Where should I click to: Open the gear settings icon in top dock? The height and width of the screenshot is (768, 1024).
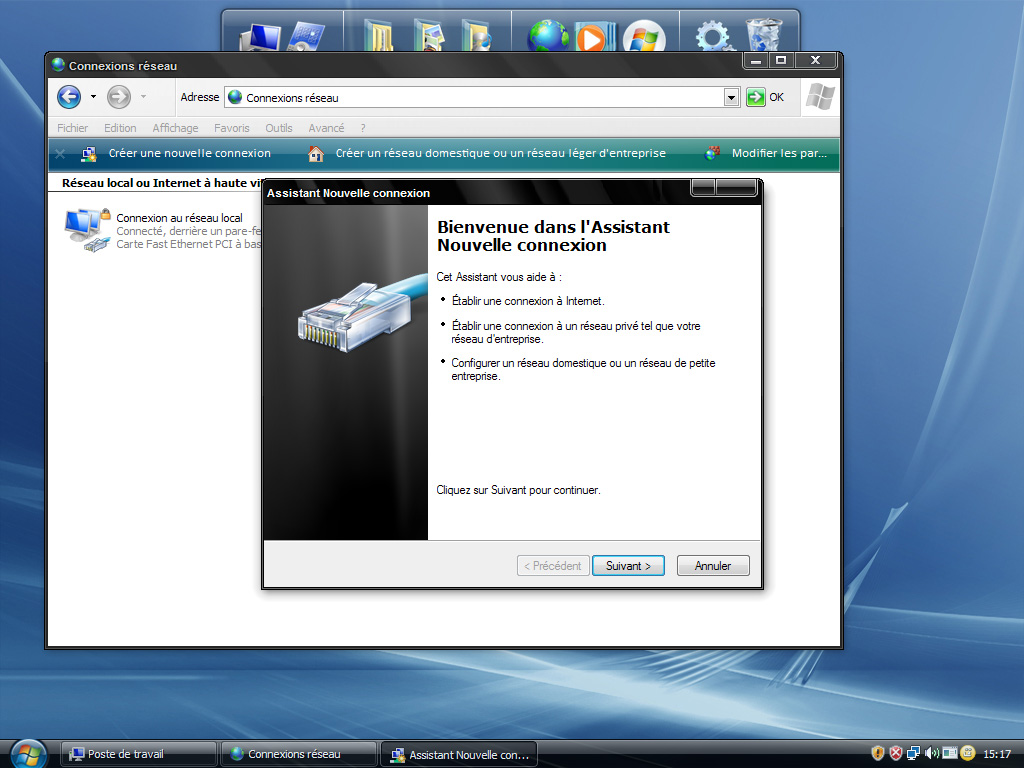tap(712, 37)
